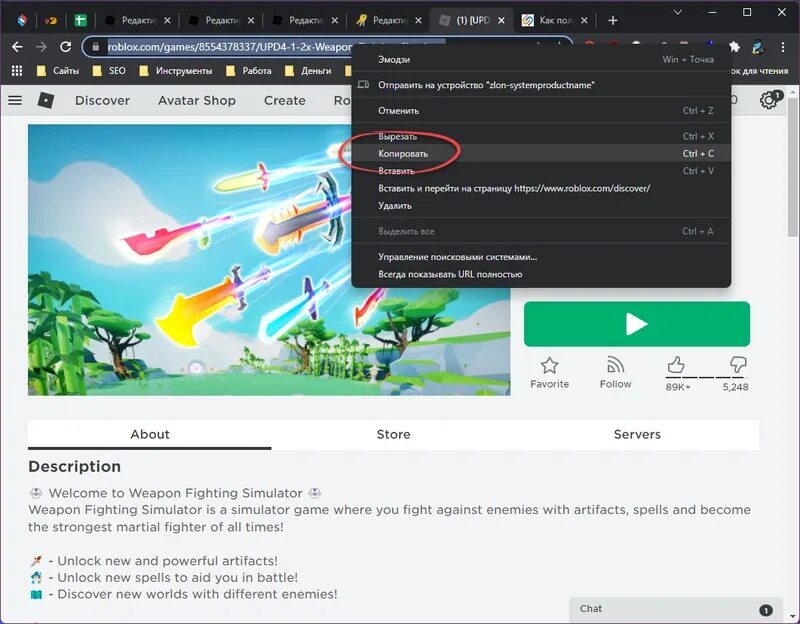Open Управление поисковыми системами
This screenshot has width=800, height=624.
point(541,257)
